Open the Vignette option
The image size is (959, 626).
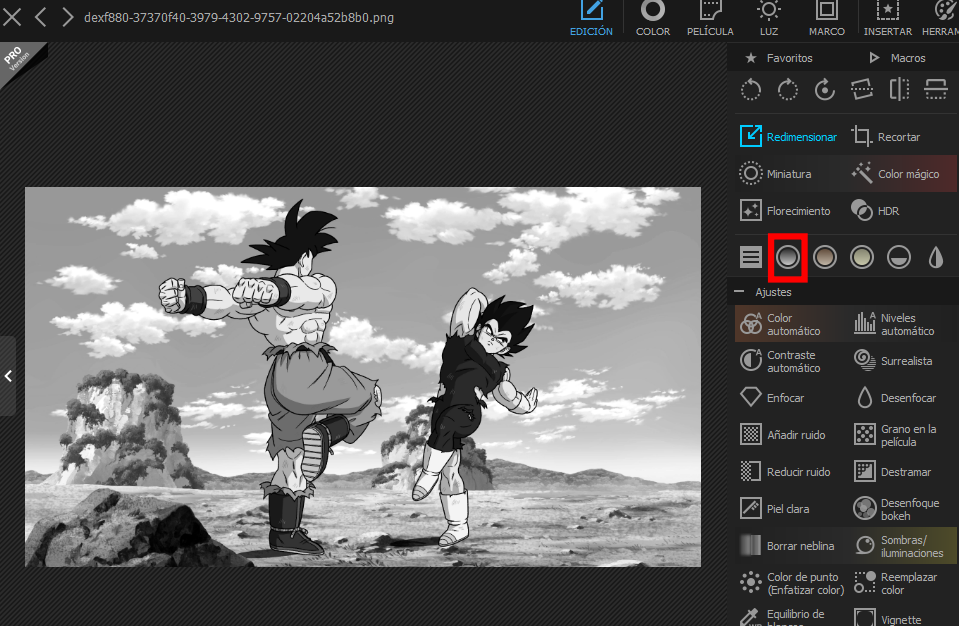pos(903,616)
